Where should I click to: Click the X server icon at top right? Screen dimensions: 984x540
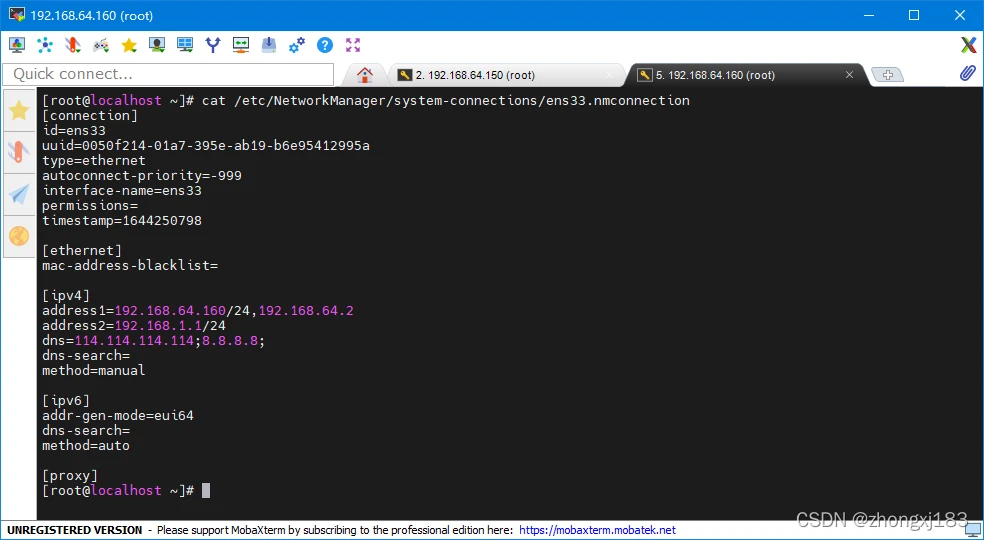point(968,45)
